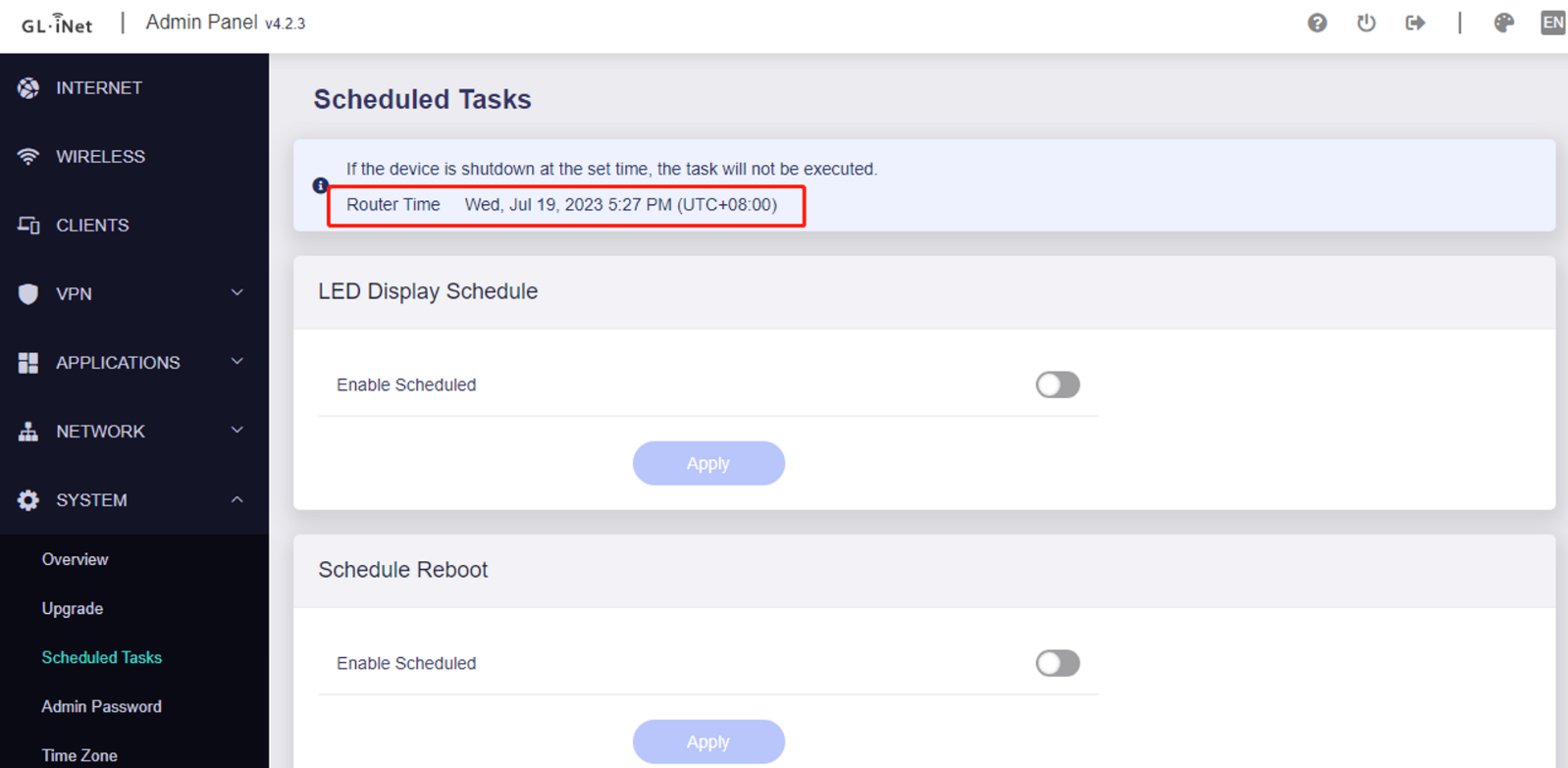Screen dimensions: 1568x768
Task: Click the EN language selector icon
Action: coord(1552,23)
